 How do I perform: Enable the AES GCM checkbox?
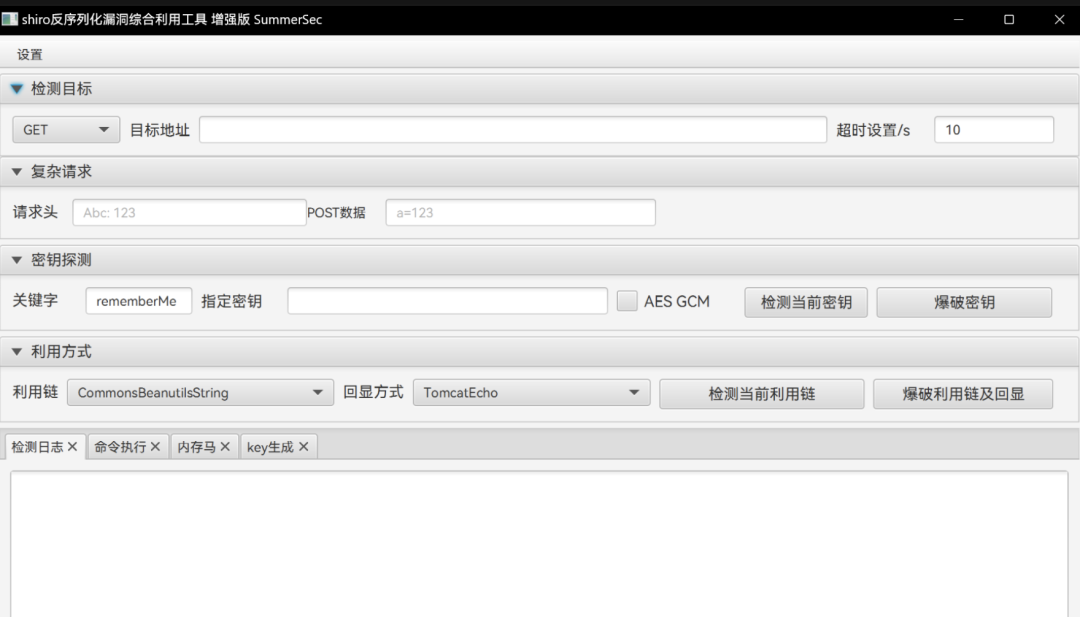click(627, 301)
